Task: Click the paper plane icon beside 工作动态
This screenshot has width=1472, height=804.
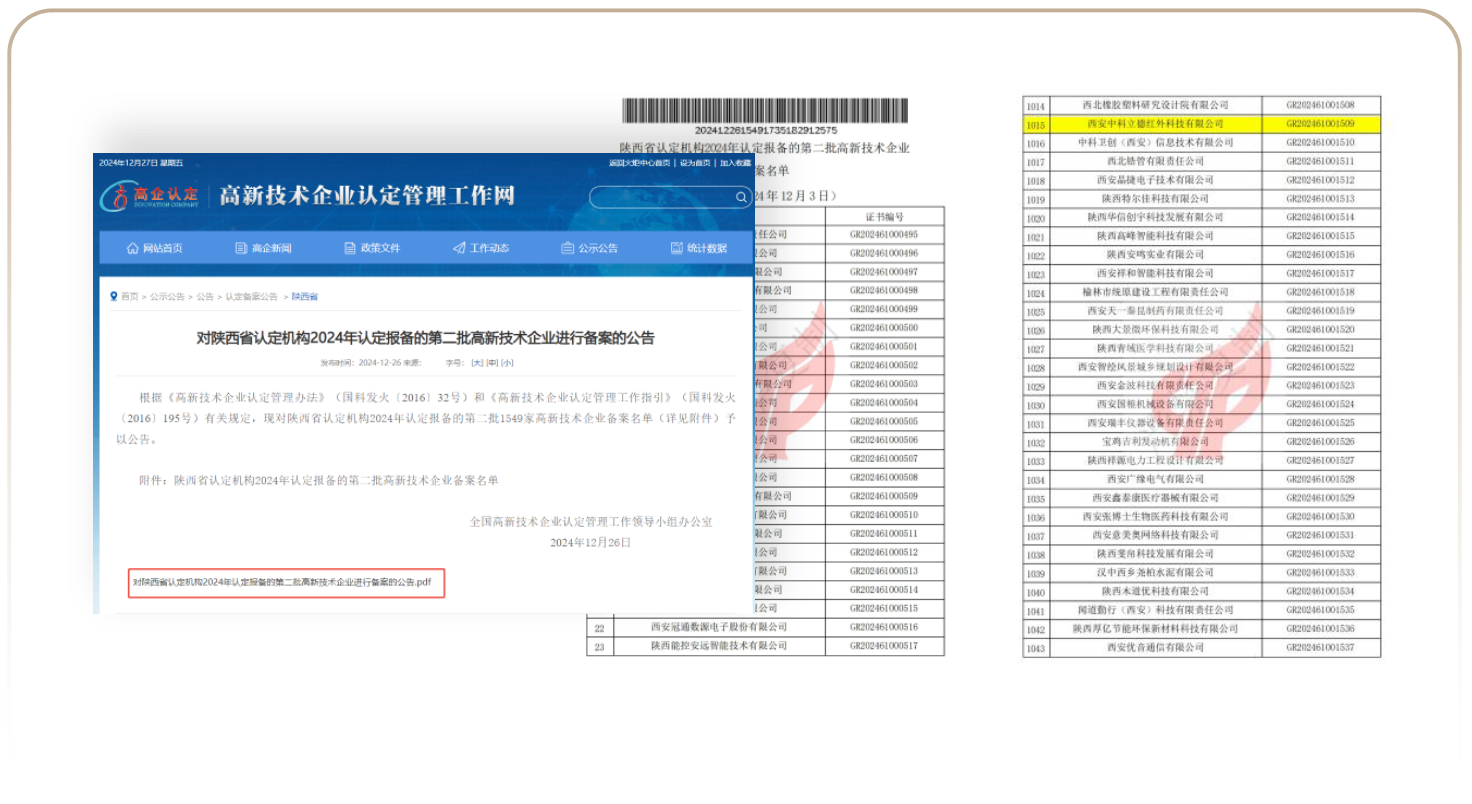Action: (459, 248)
